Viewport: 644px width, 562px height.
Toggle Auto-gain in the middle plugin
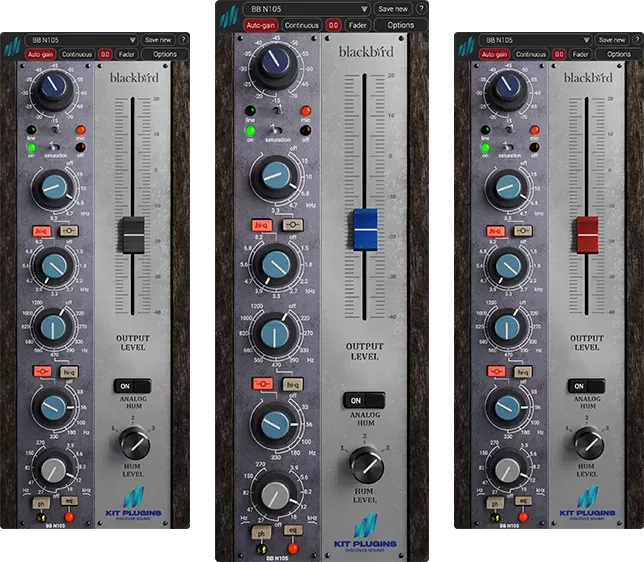tap(260, 25)
